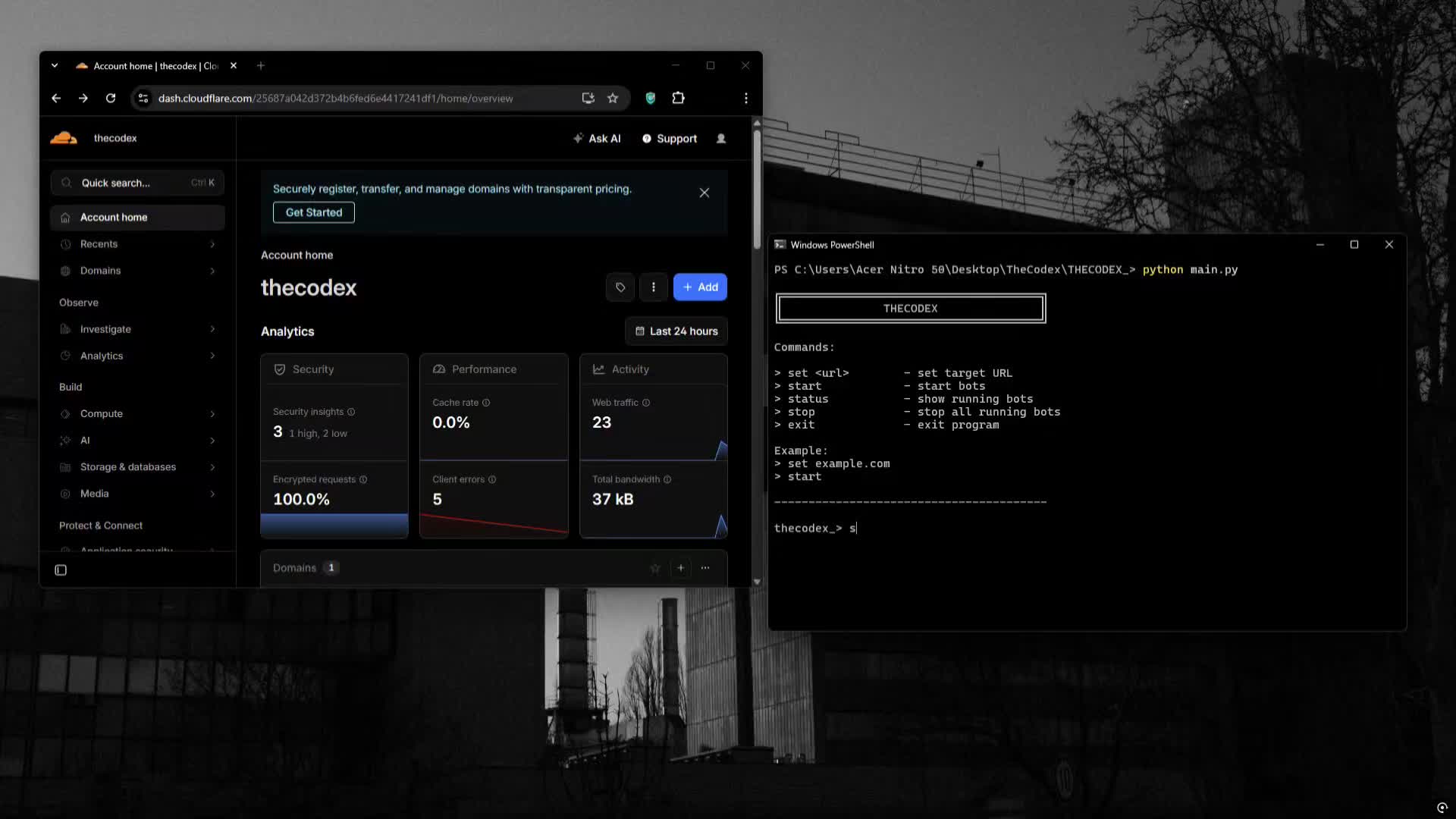This screenshot has height=819, width=1456.
Task: Expand the Domains sidebar chevron
Action: [x=212, y=271]
